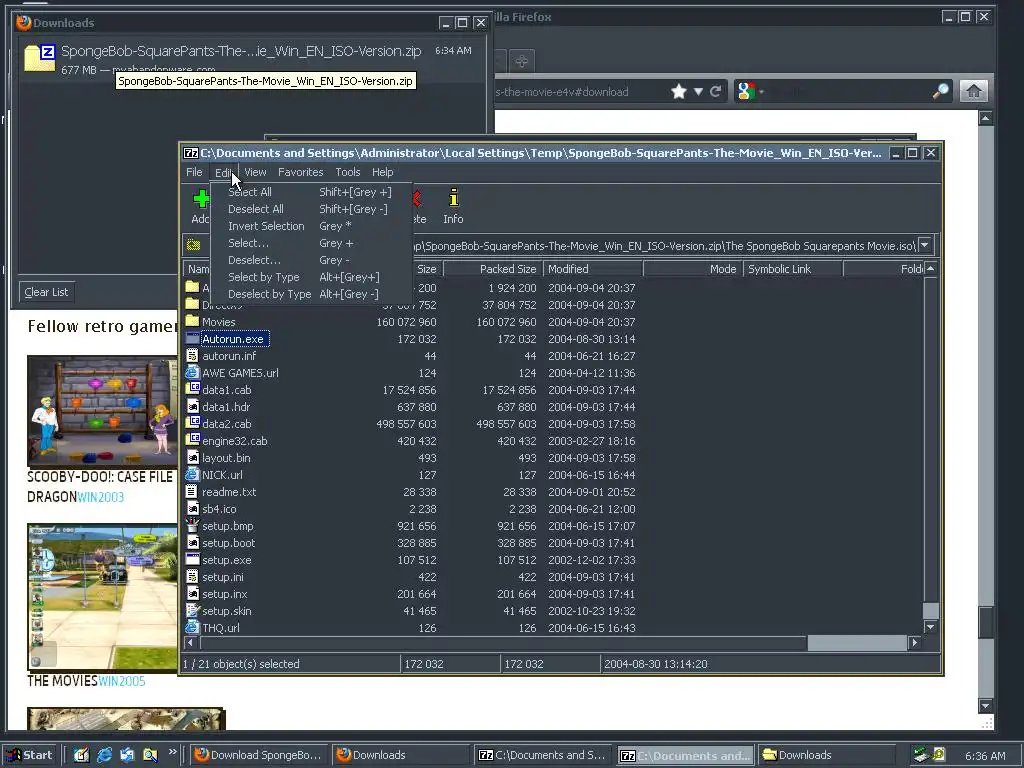The width and height of the screenshot is (1024, 768).
Task: Click the Firefox reload icon
Action: [716, 91]
